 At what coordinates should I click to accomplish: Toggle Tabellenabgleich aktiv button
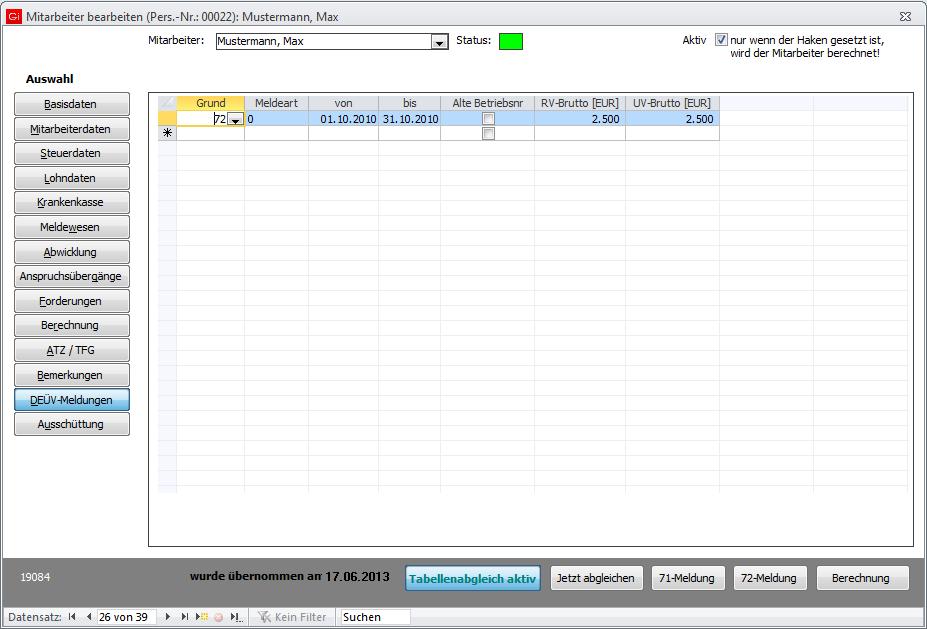click(472, 578)
